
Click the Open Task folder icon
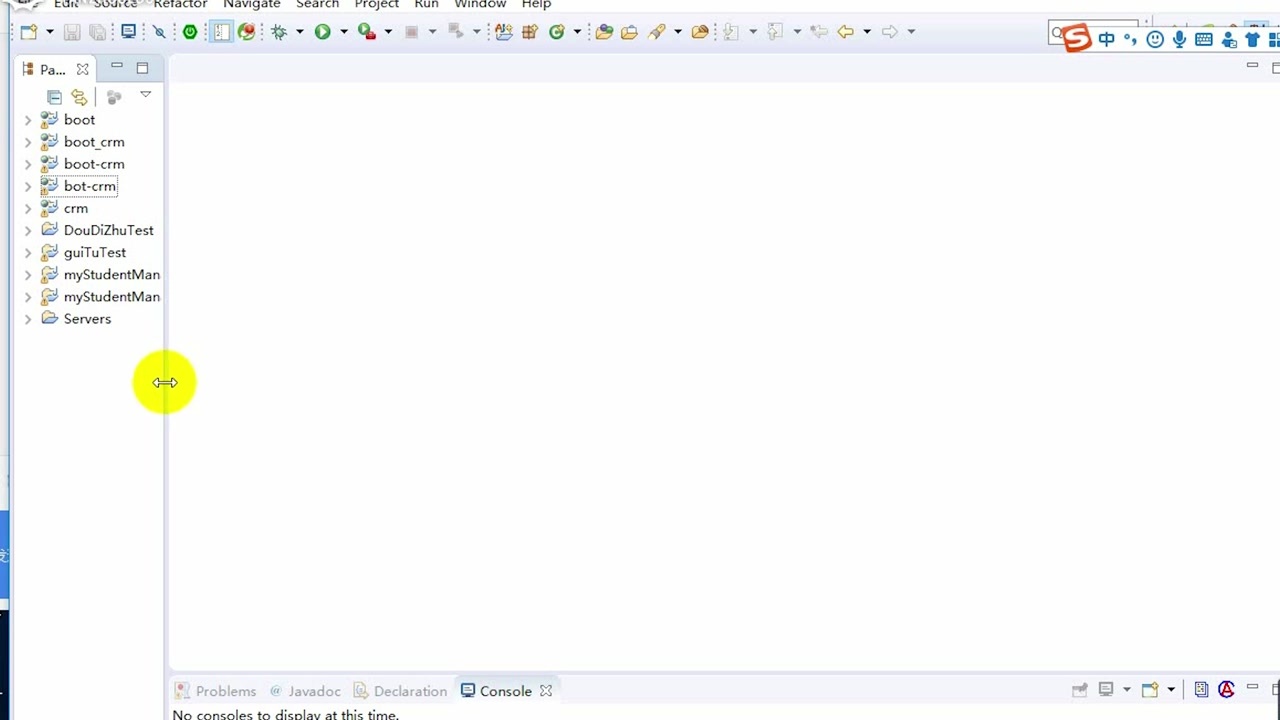[x=629, y=32]
